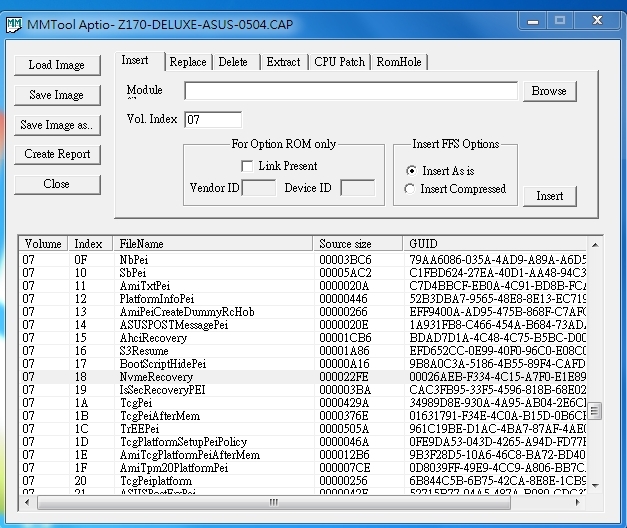Screen dimensions: 627x528
Task: Select the NvmeRecovery row
Action: (x=303, y=377)
